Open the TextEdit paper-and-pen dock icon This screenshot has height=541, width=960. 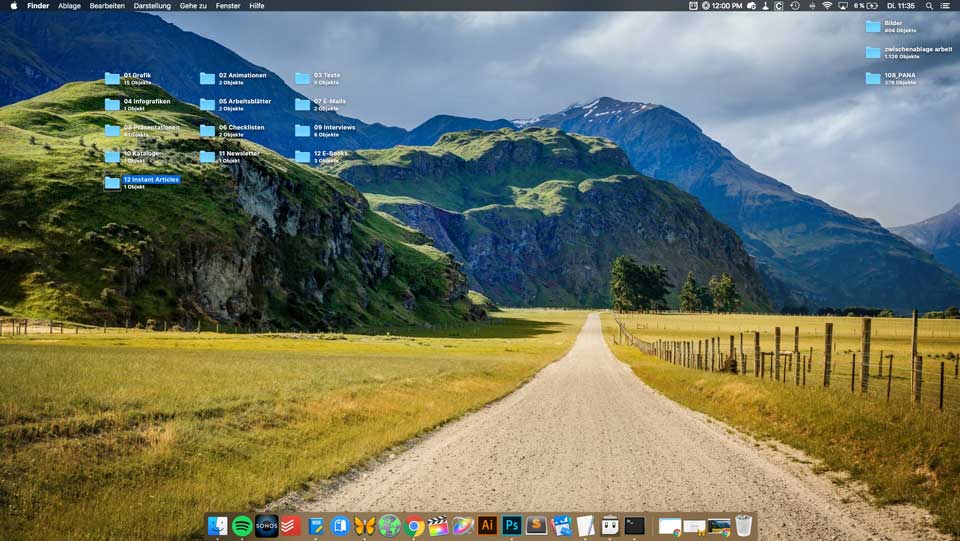(585, 526)
